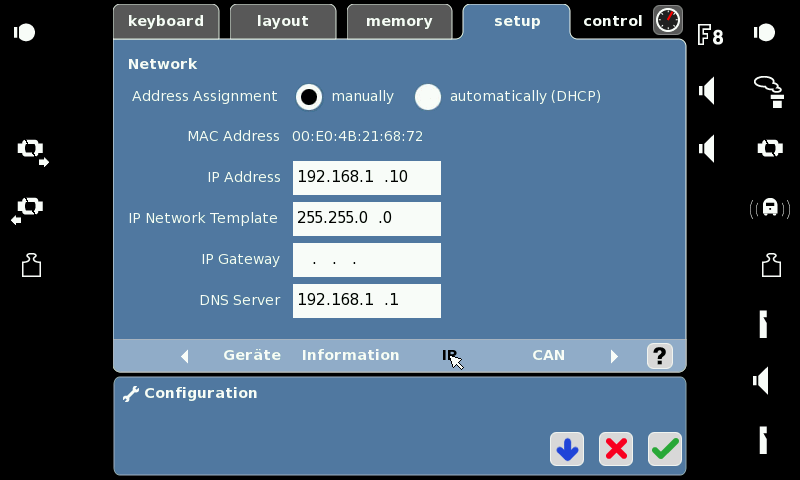Select automatically (DHCP) radio button

[428, 96]
